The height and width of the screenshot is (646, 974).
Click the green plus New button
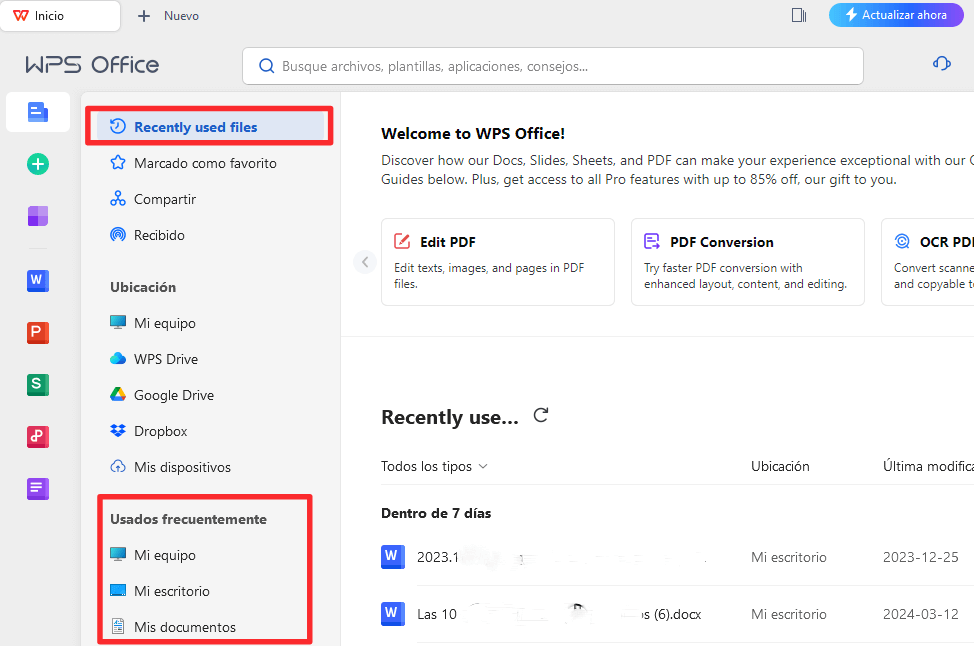38,164
